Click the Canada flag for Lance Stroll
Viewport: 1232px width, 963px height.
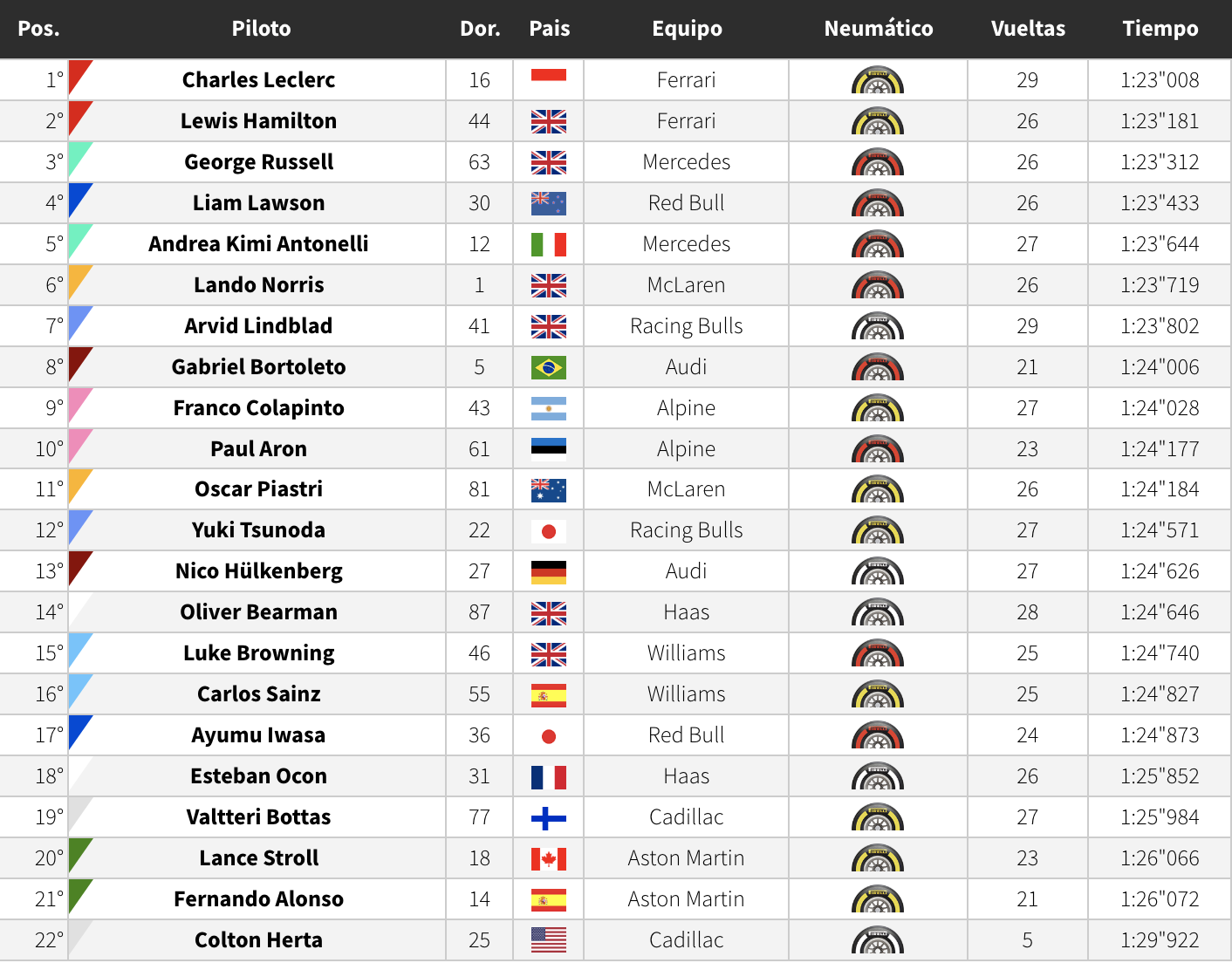point(549,858)
